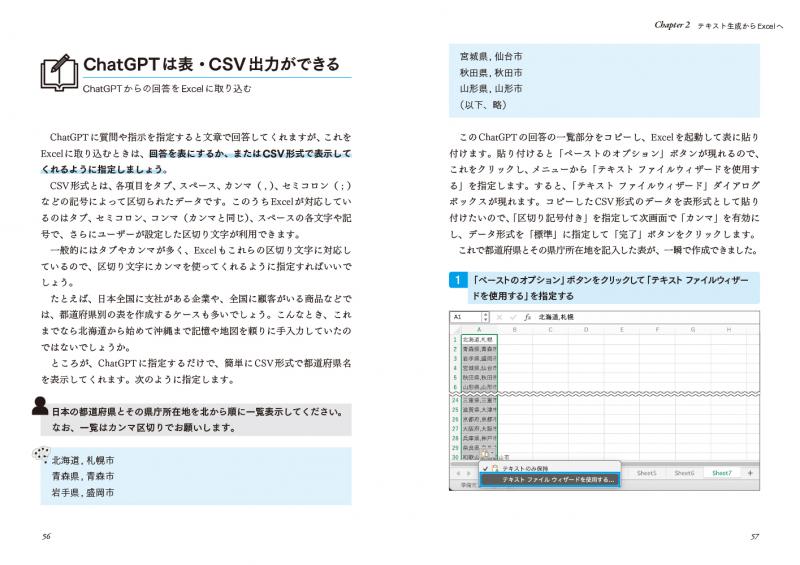Image resolution: width=800 pixels, height=565 pixels.
Task: Click cell A25 containing 滋賀県,大津市
Action: click(x=479, y=410)
